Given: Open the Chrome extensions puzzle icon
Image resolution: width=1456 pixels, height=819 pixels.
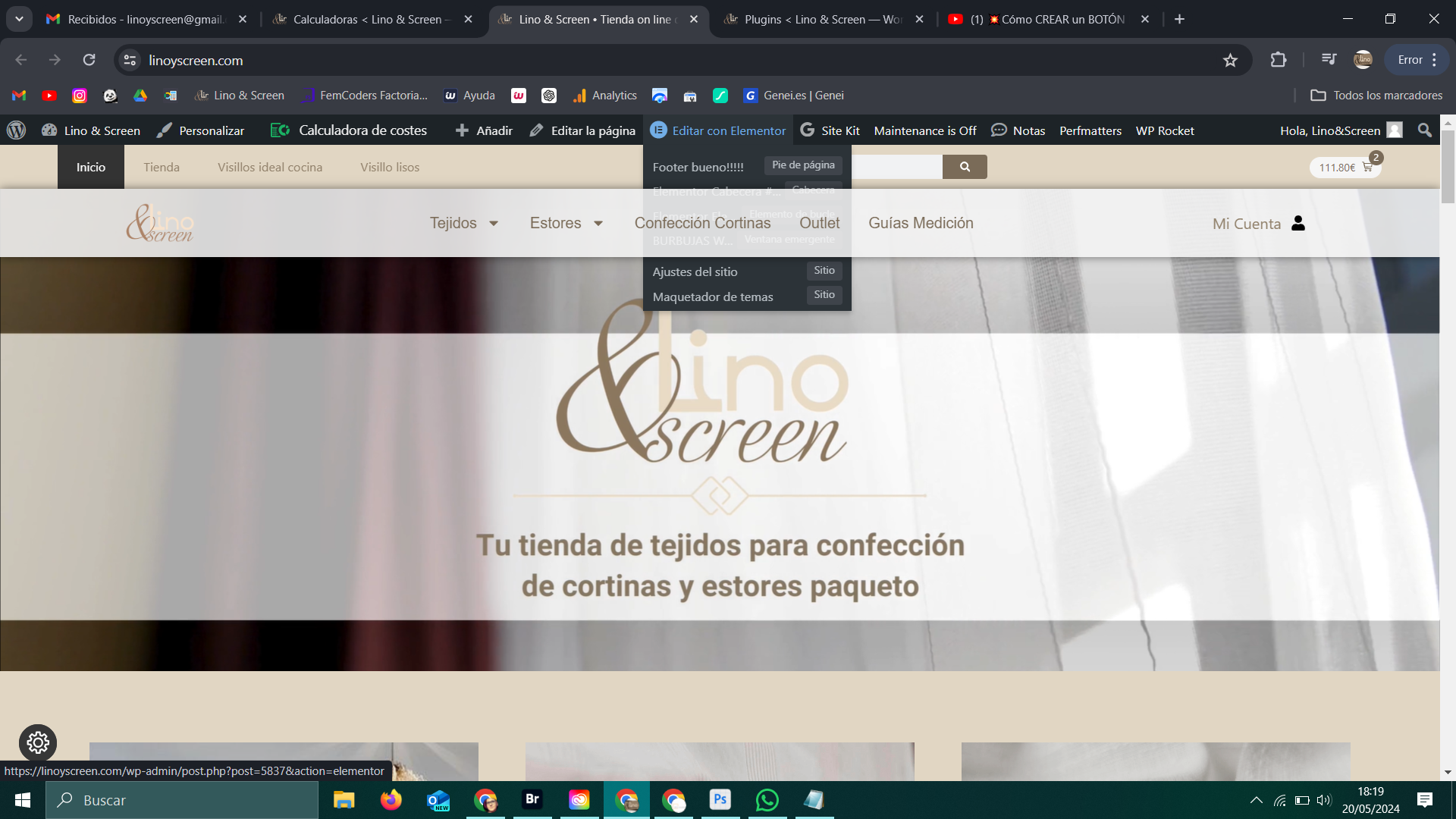Looking at the screenshot, I should click(1279, 60).
